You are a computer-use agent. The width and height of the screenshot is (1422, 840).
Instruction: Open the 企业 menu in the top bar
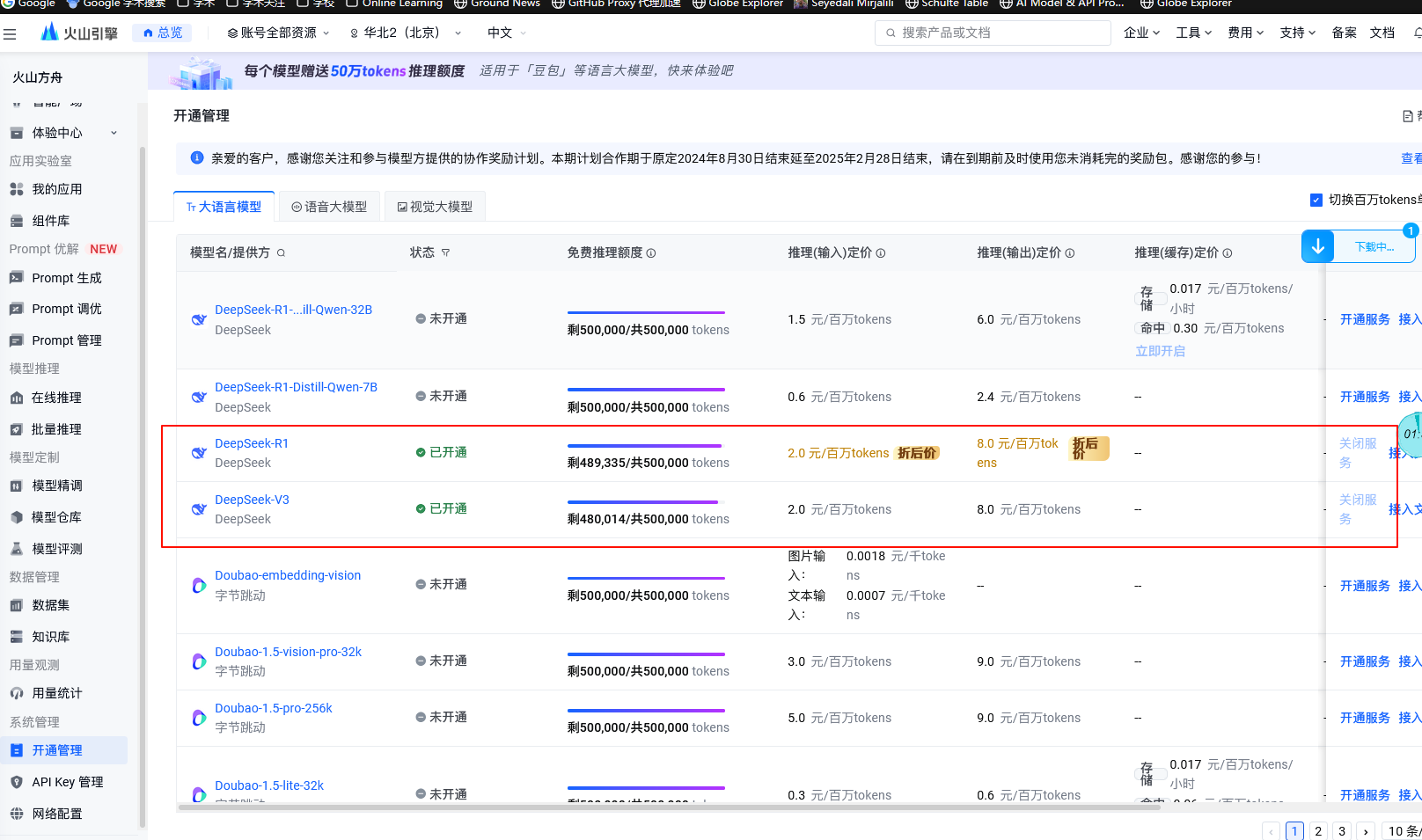point(1141,33)
